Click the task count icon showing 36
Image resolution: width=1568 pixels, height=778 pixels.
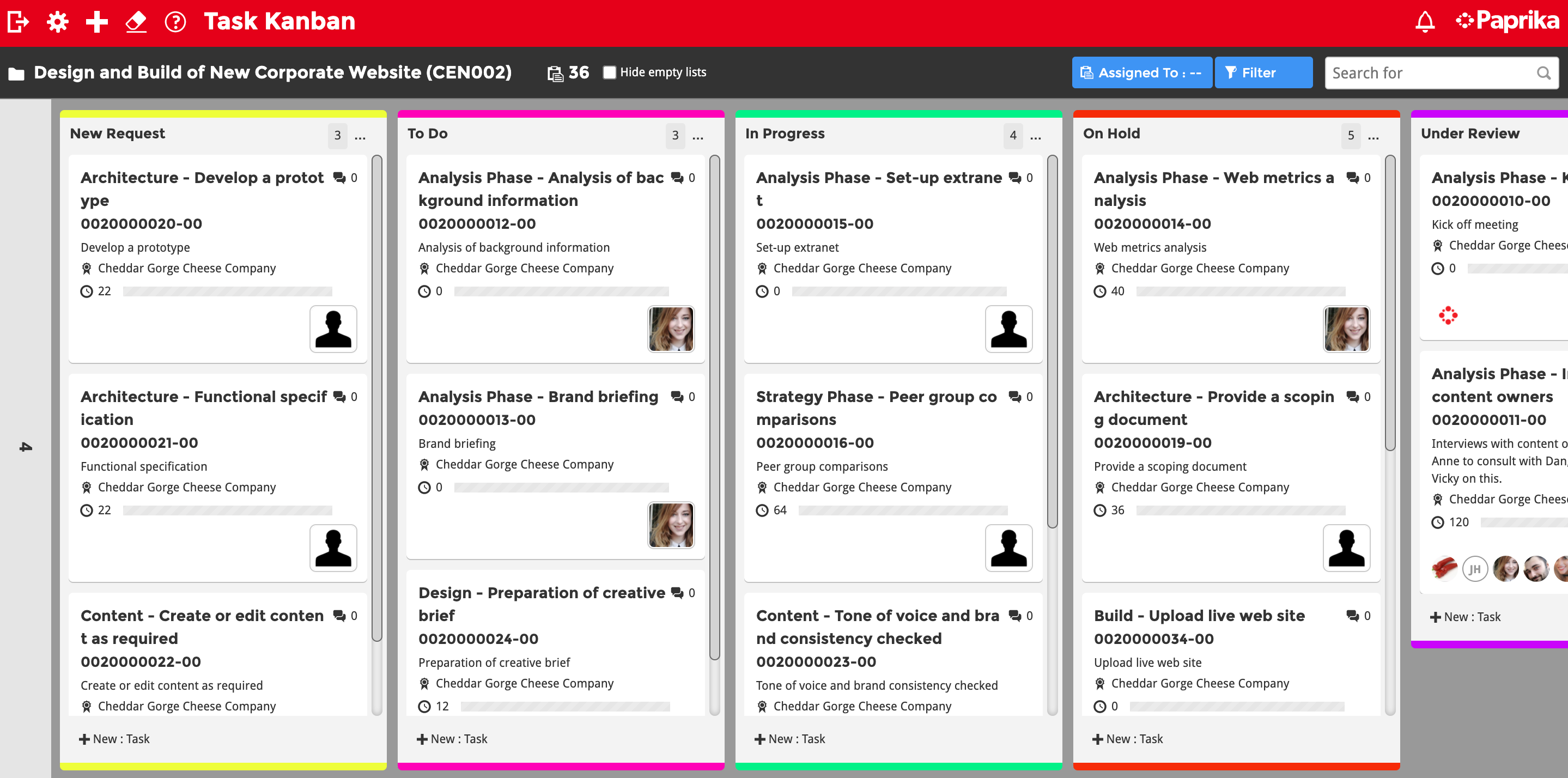coord(555,73)
